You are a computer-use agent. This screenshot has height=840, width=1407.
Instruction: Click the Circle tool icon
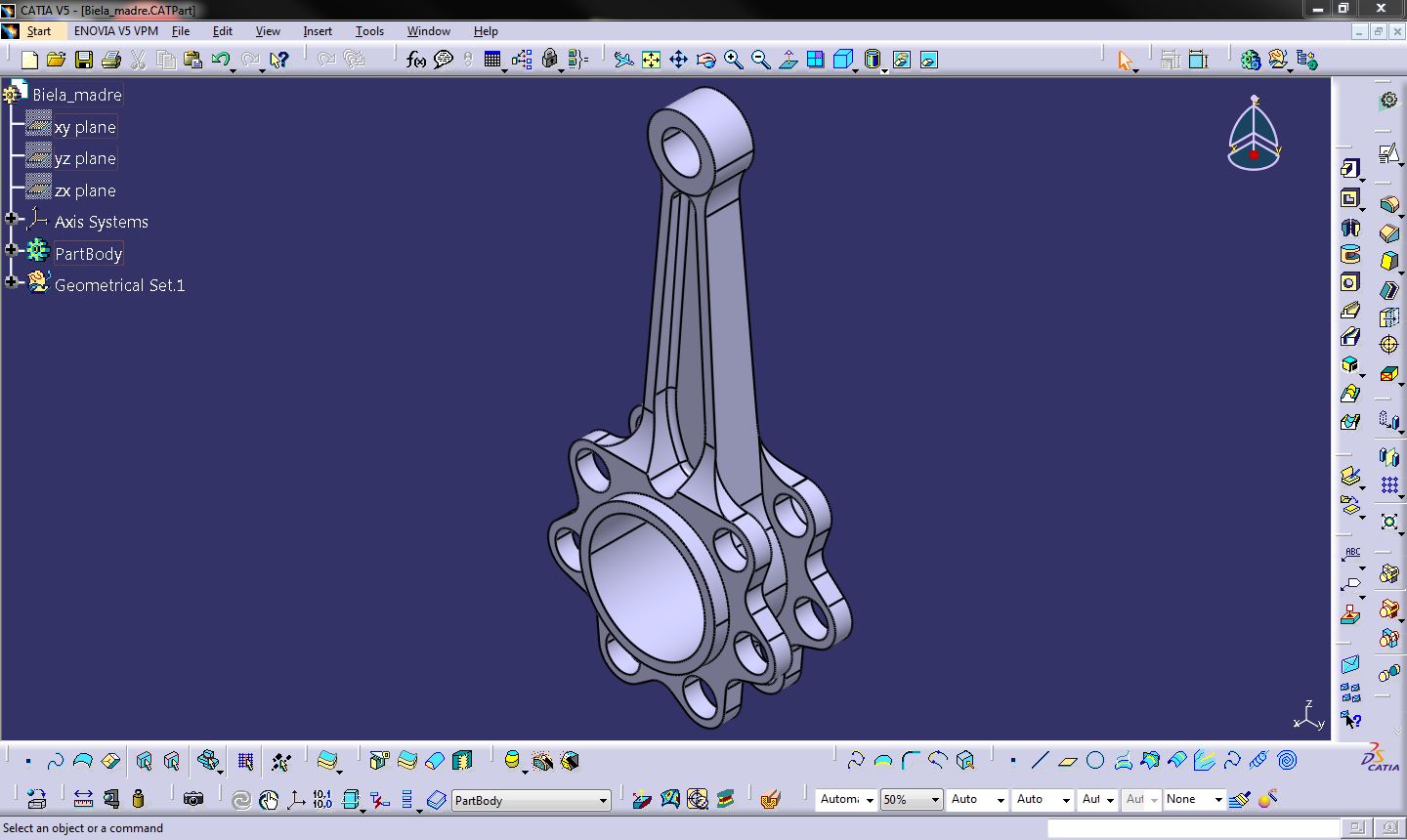[1095, 760]
